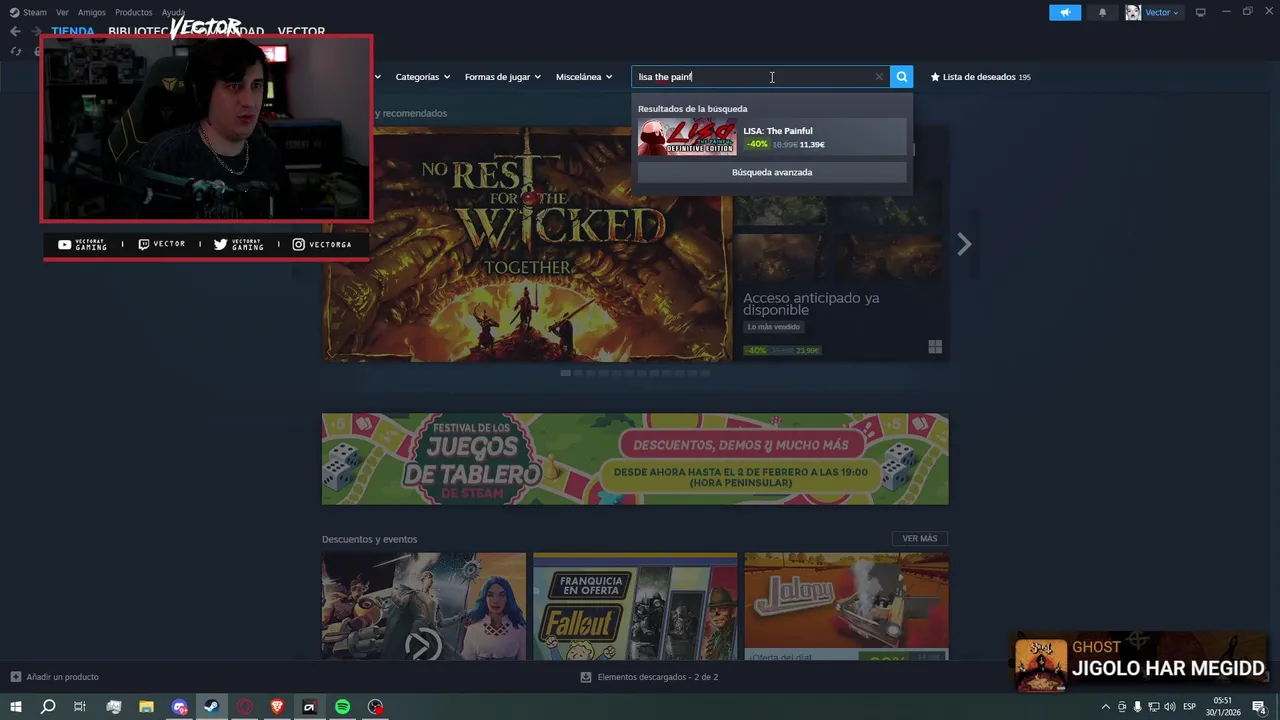Open Brave browser from taskbar
Image resolution: width=1280 pixels, height=720 pixels.
pyautogui.click(x=277, y=707)
